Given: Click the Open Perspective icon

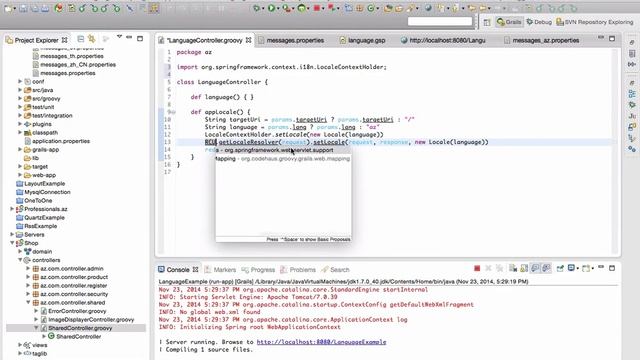Looking at the screenshot, I should coord(487,22).
